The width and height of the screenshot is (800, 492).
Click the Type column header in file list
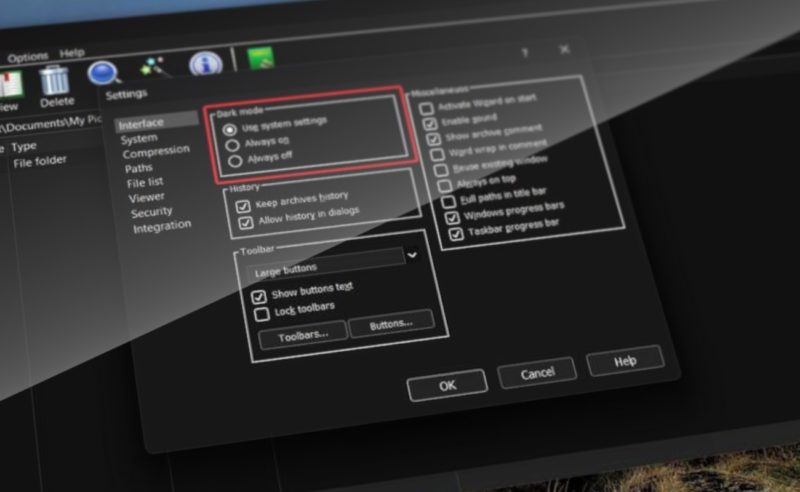pyautogui.click(x=24, y=147)
